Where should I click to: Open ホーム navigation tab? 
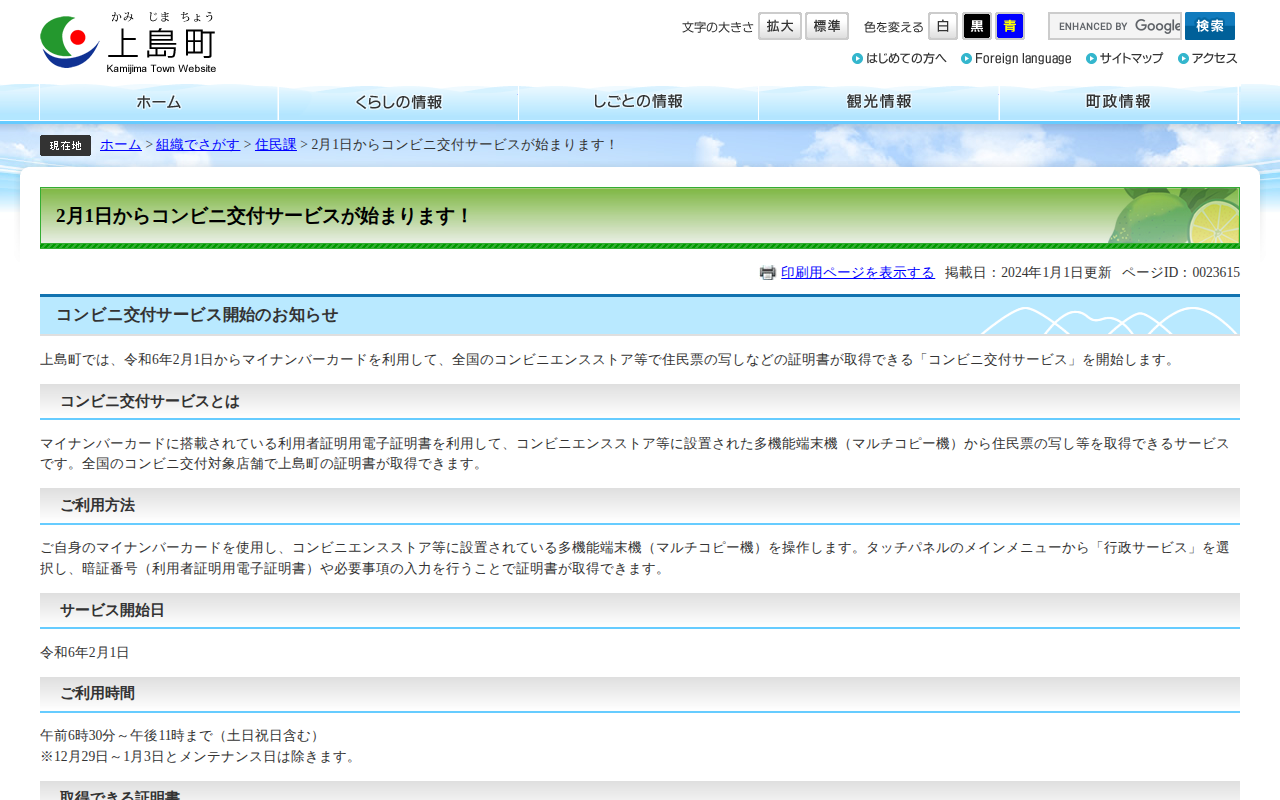159,102
